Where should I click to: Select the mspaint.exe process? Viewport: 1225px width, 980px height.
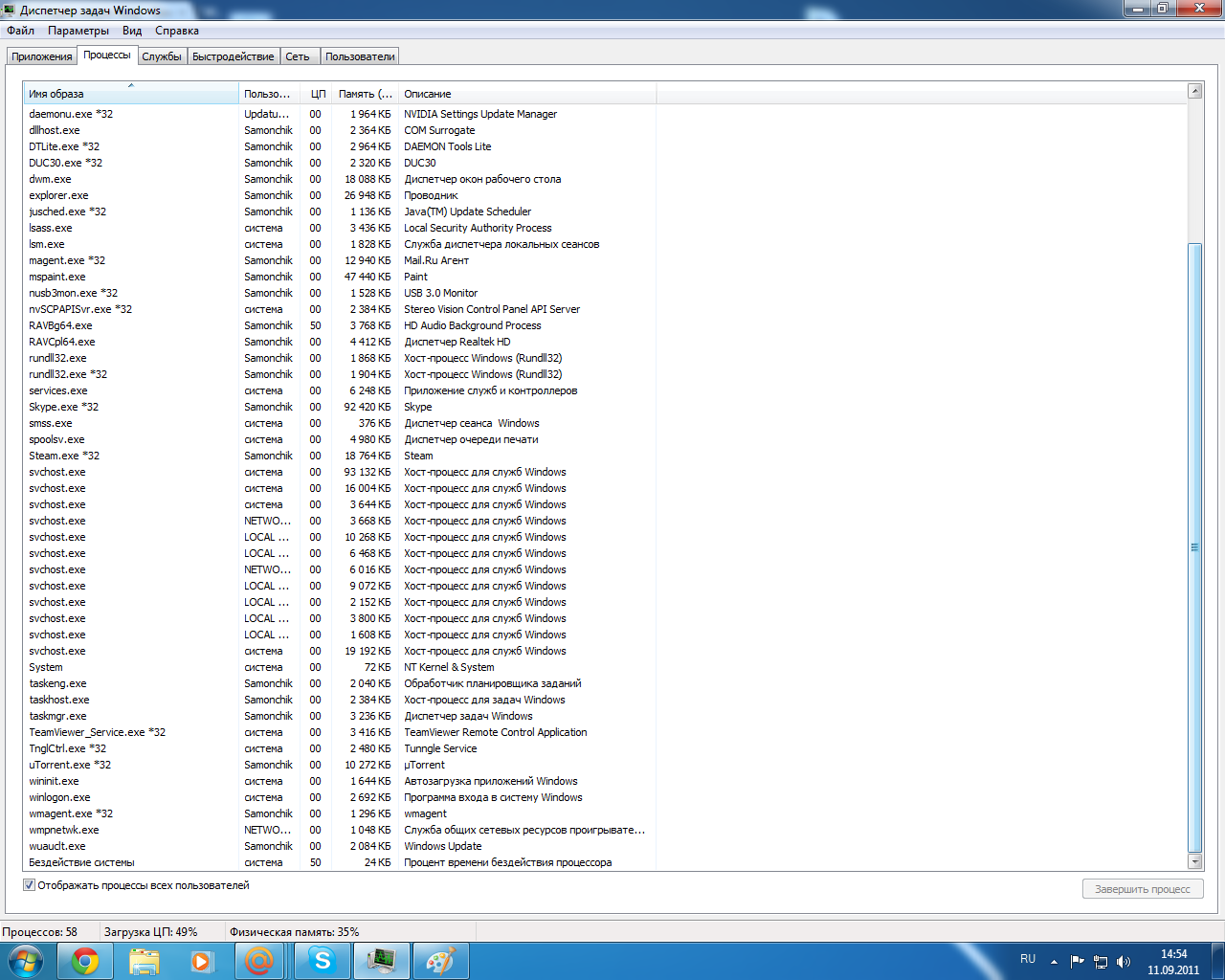click(x=340, y=277)
